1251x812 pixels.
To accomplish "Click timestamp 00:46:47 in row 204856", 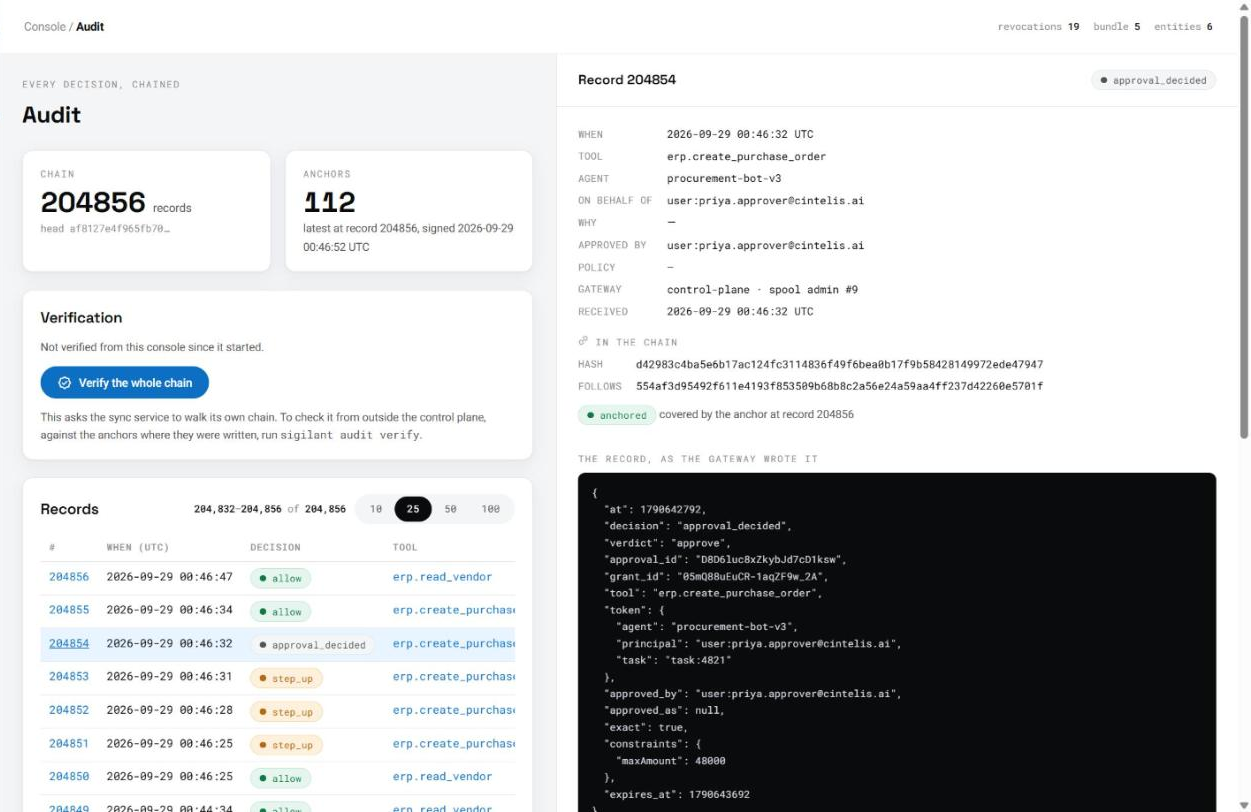I will coord(169,577).
